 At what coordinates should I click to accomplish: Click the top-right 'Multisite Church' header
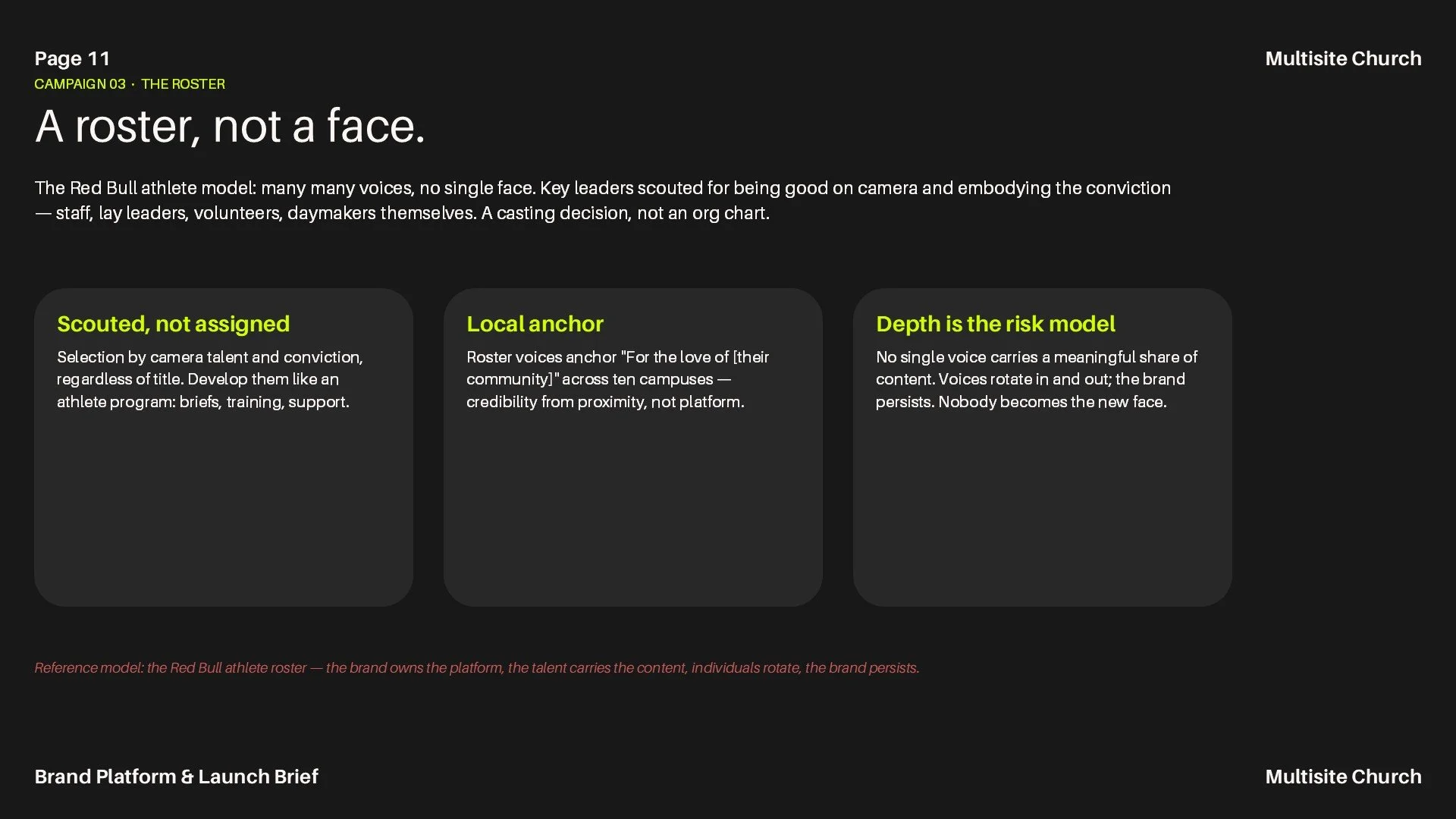[1343, 58]
